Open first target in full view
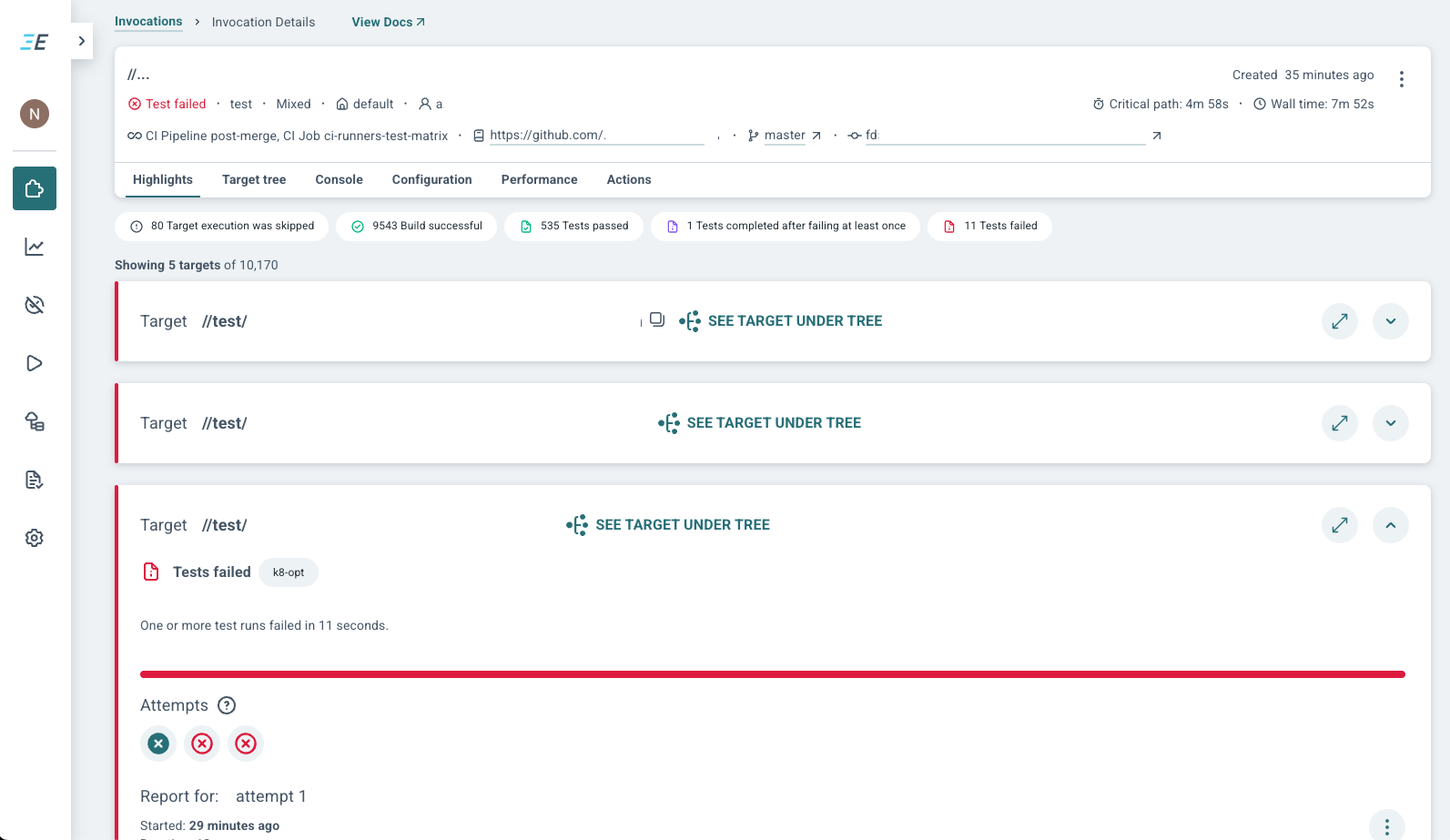Screen dimensions: 1450x840 pos(1340,321)
